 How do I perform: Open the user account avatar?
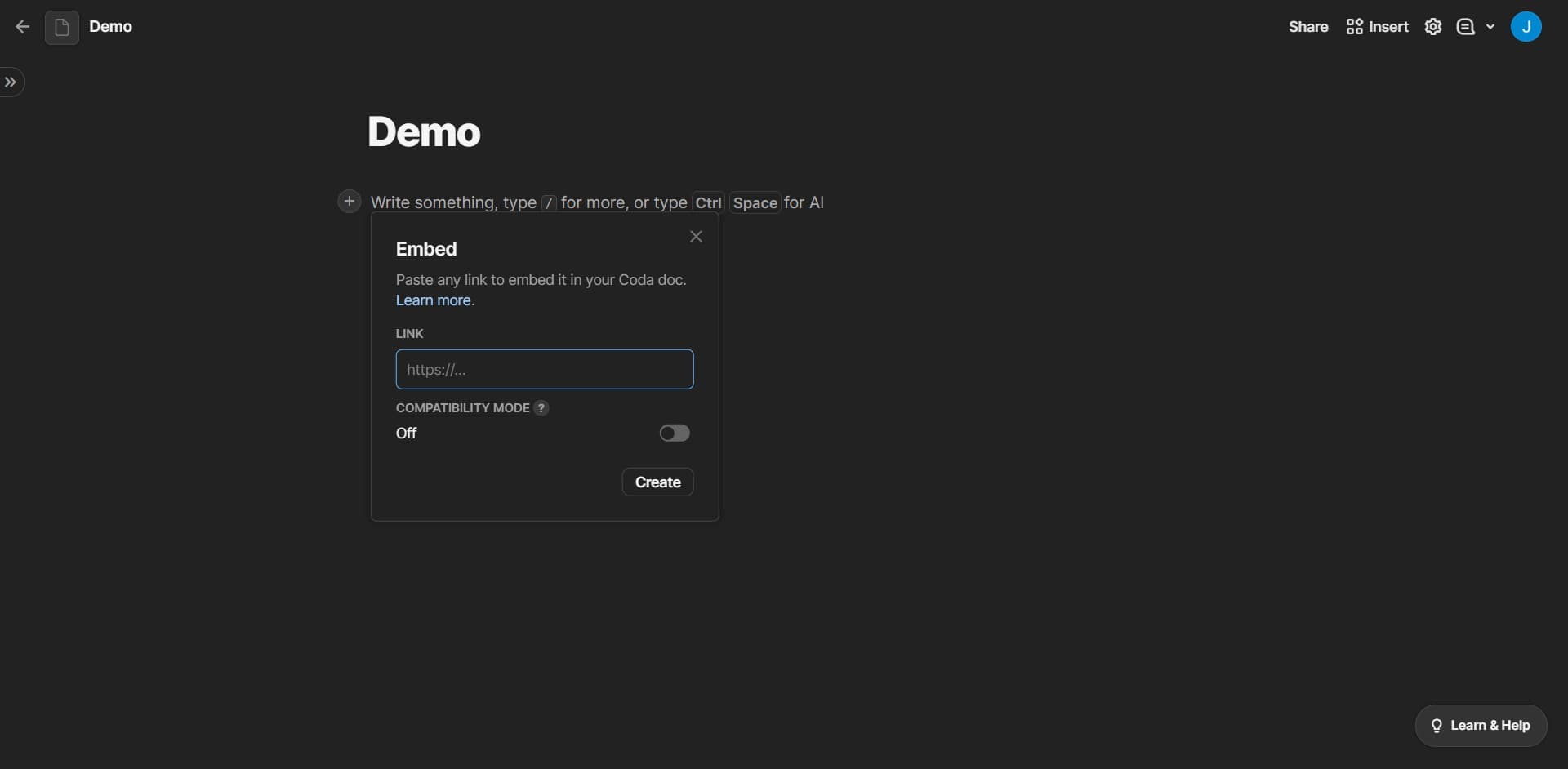pyautogui.click(x=1527, y=26)
